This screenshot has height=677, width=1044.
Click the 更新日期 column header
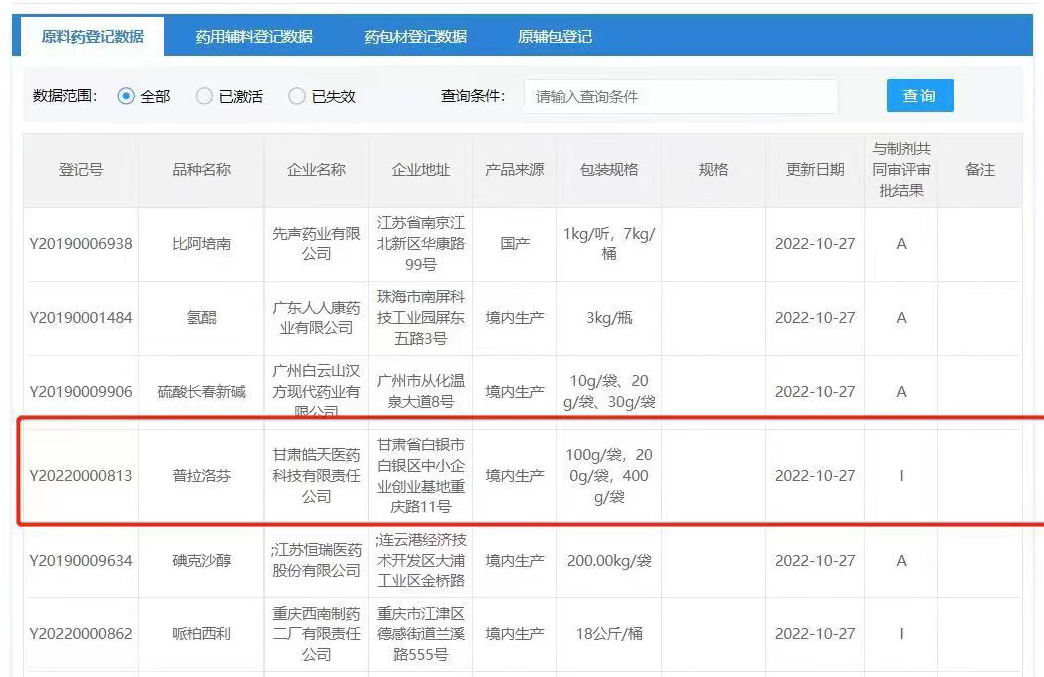pyautogui.click(x=814, y=170)
